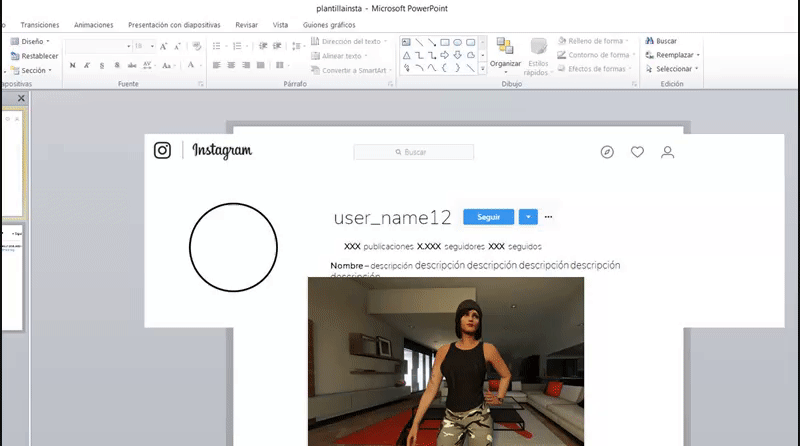Close the slides thumbnail pane
This screenshot has width=800, height=446.
21,98
